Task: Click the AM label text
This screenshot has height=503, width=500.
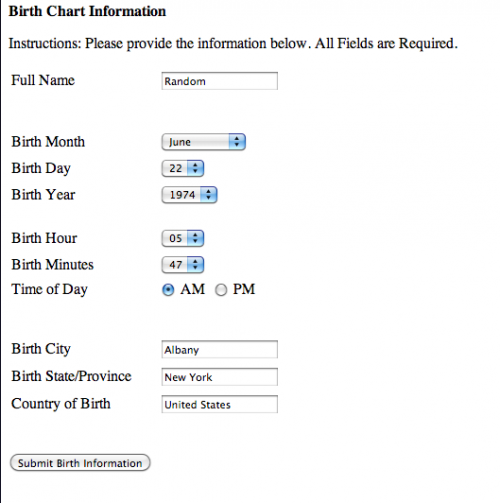Action: [193, 289]
